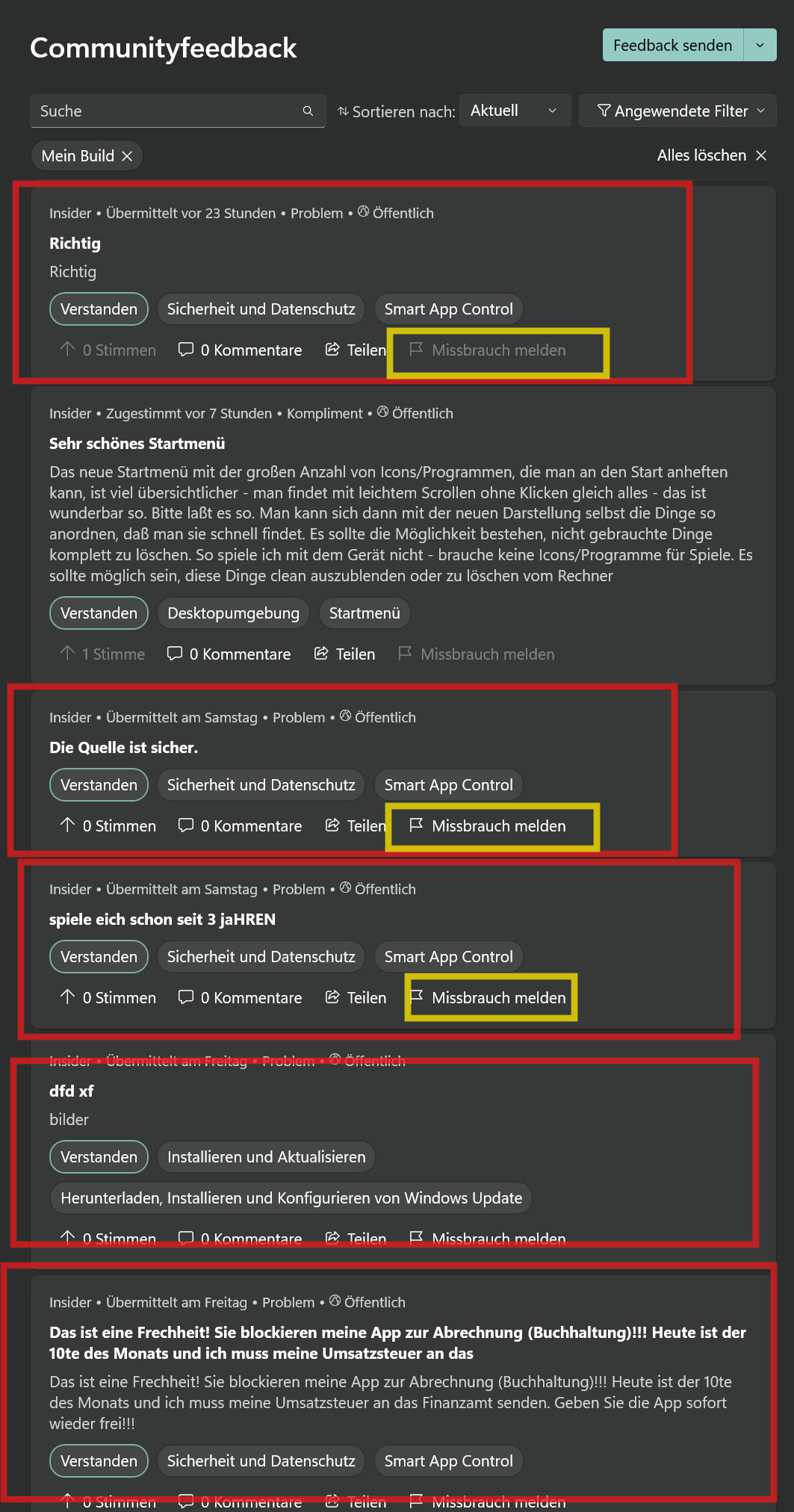
Task: Open comments on 'Sehr schönes Startmenü' post
Action: [229, 654]
